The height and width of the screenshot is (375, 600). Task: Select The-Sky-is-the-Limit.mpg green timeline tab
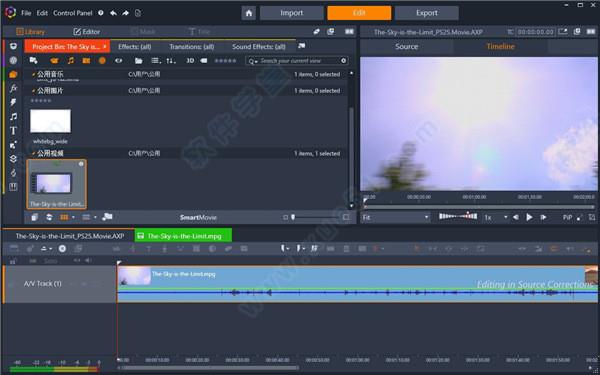point(183,236)
